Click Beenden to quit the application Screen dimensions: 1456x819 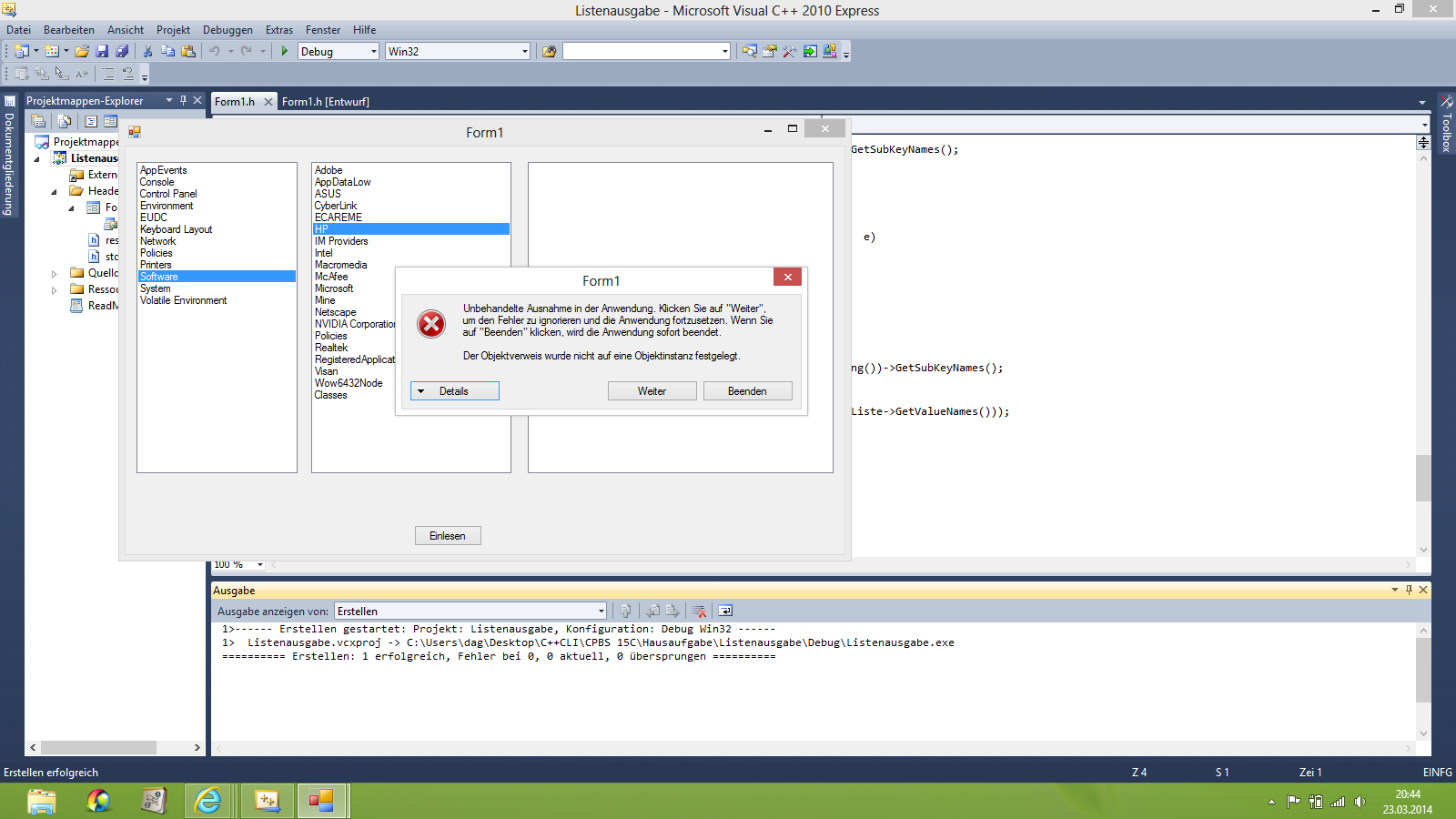(x=747, y=390)
